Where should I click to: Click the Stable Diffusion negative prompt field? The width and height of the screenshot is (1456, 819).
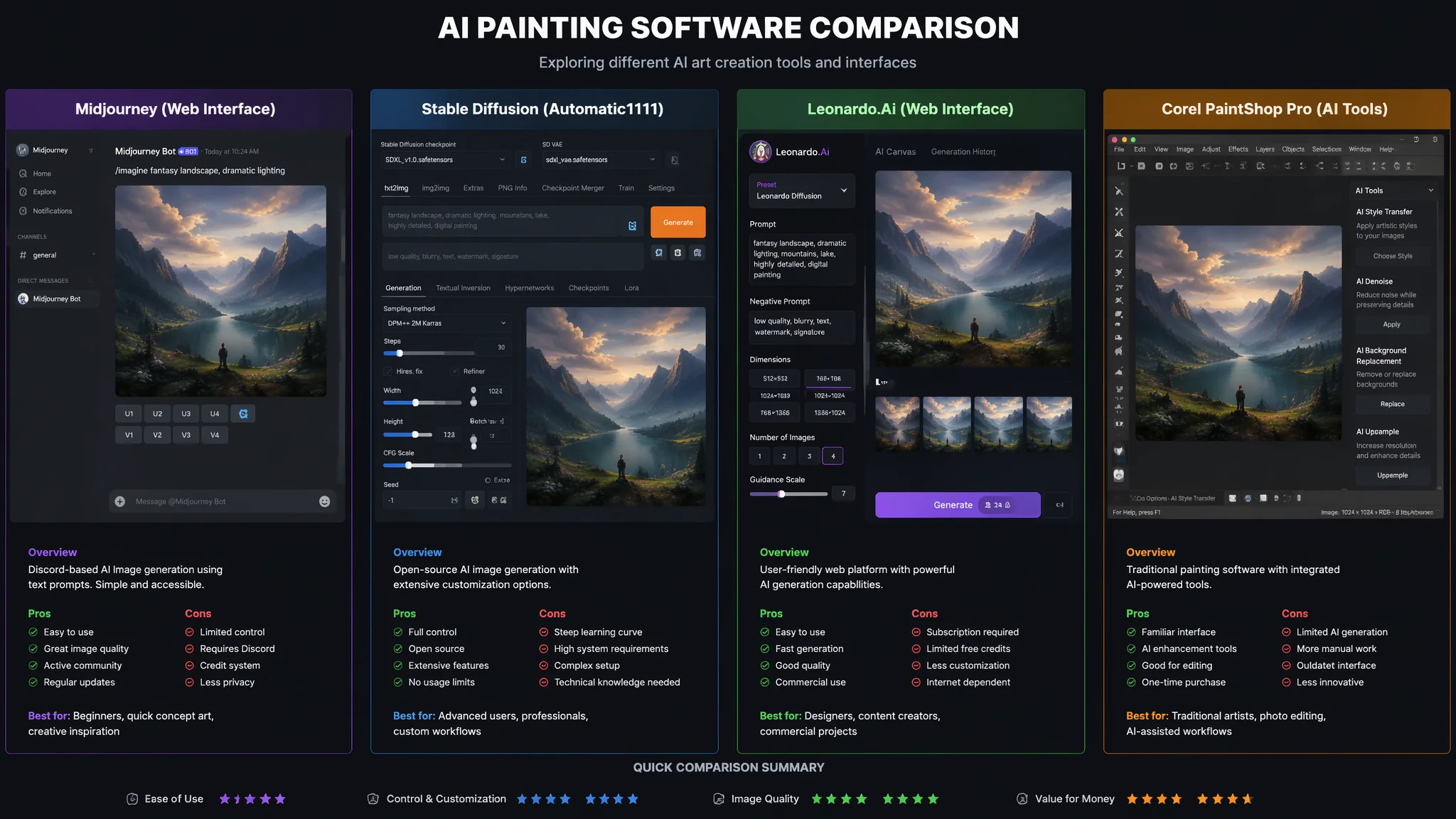(x=513, y=257)
